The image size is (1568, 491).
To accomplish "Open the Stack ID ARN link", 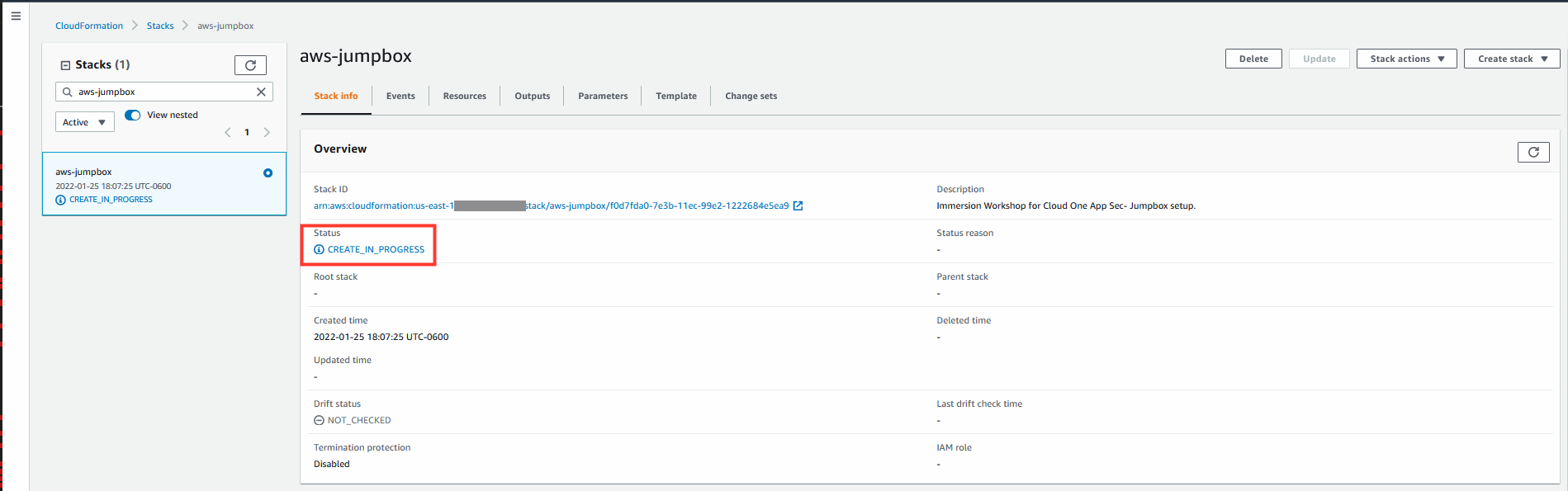I will [551, 205].
